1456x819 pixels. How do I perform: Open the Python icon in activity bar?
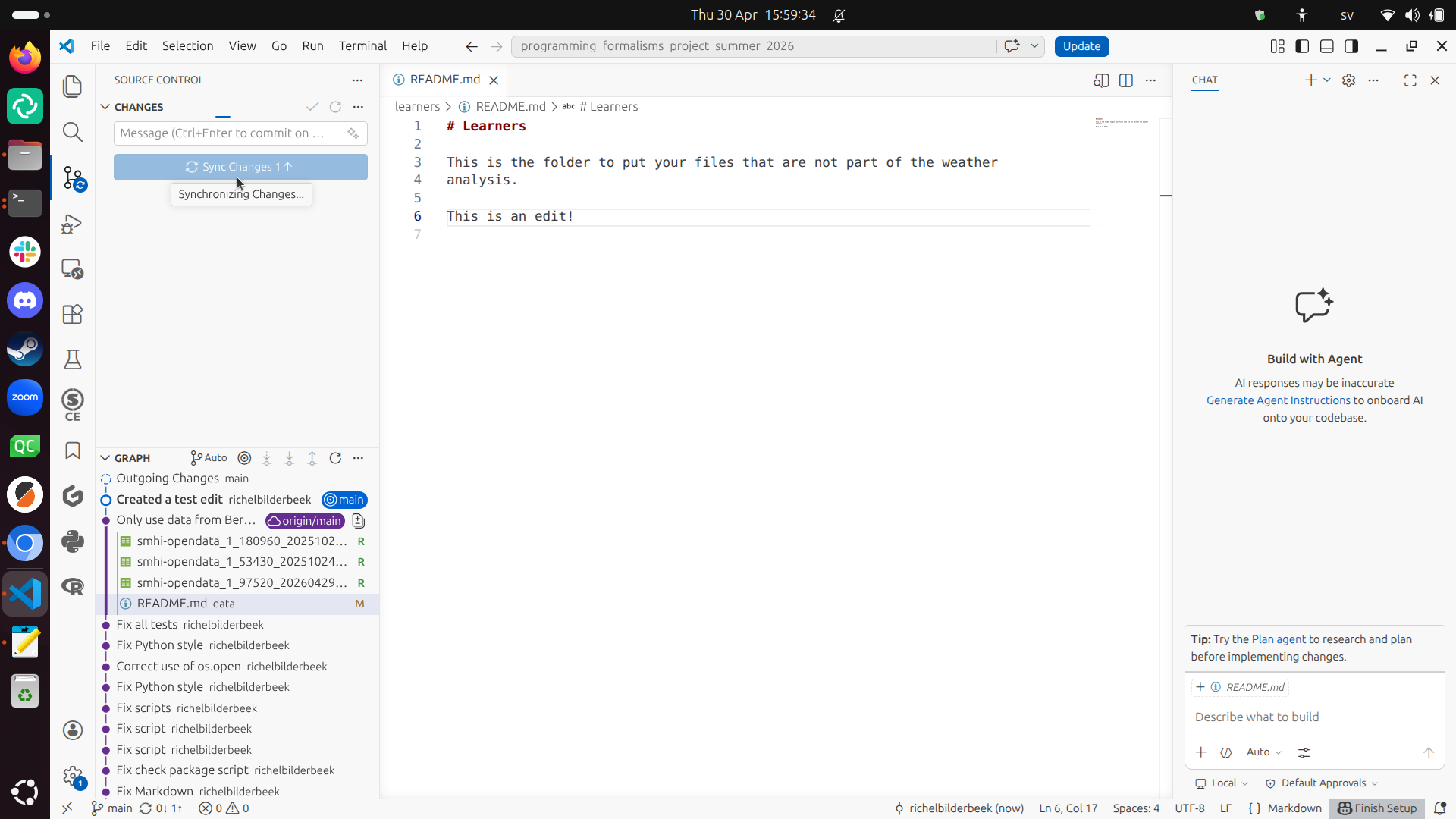tap(73, 541)
